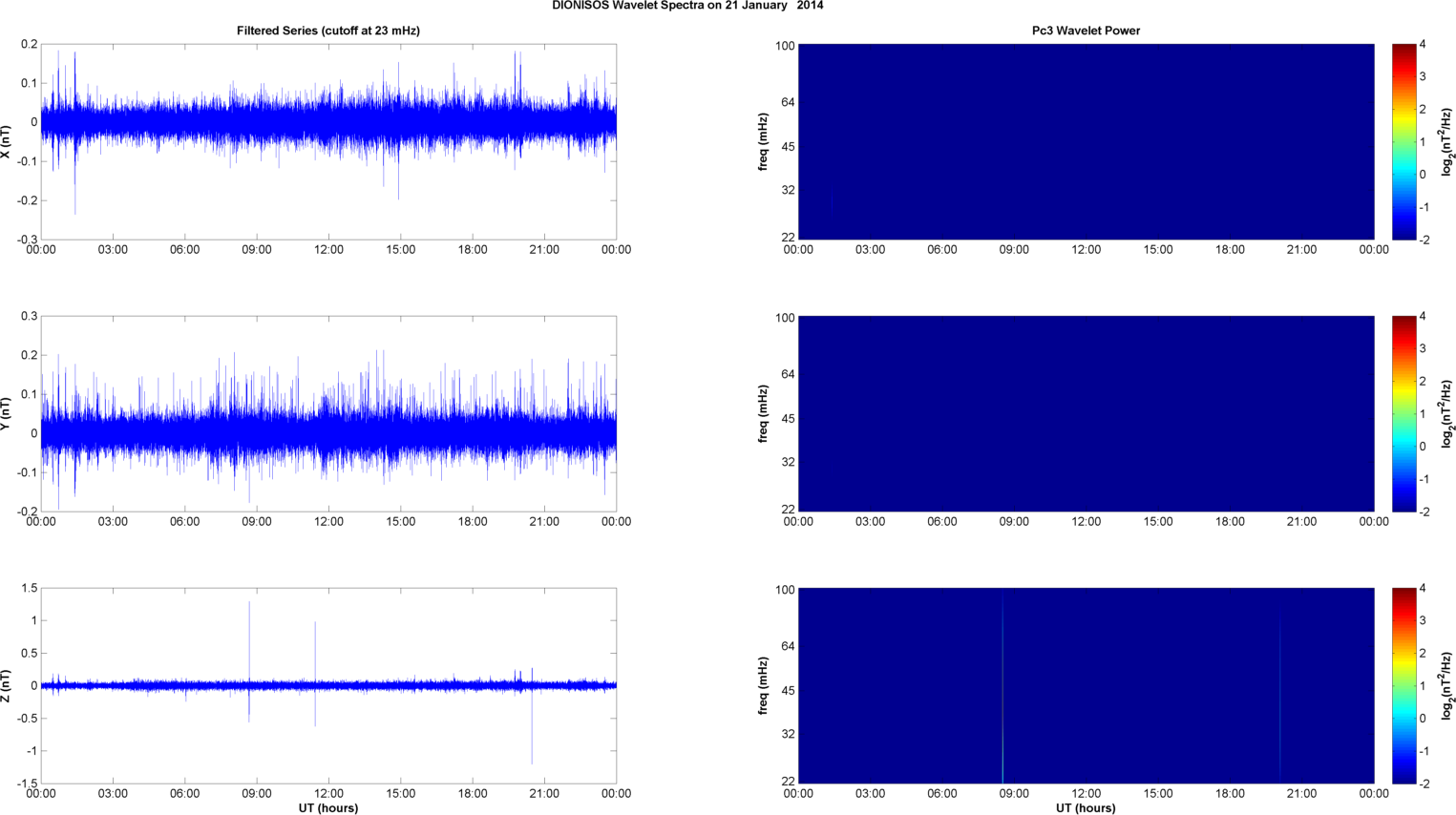Click the bottom wavelet plot's colorbar

click(1403, 685)
